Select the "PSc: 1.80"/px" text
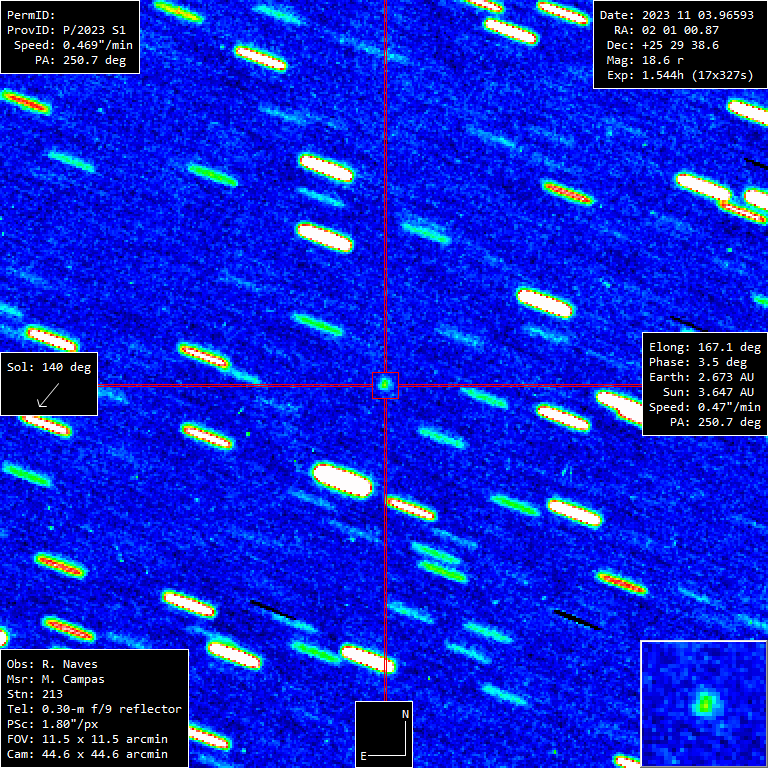768x768 pixels. pyautogui.click(x=52, y=724)
